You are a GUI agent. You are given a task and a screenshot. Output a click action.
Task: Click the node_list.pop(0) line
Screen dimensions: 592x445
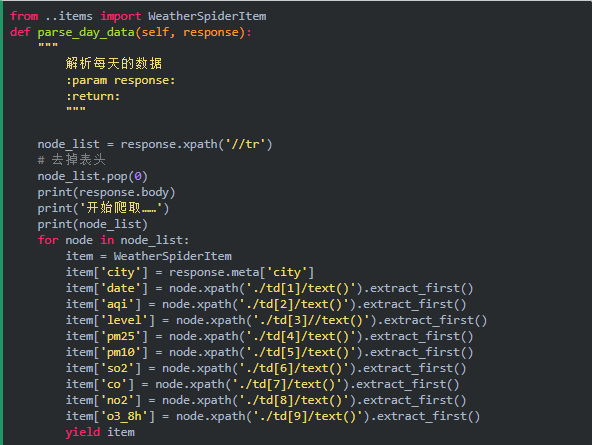coord(92,176)
